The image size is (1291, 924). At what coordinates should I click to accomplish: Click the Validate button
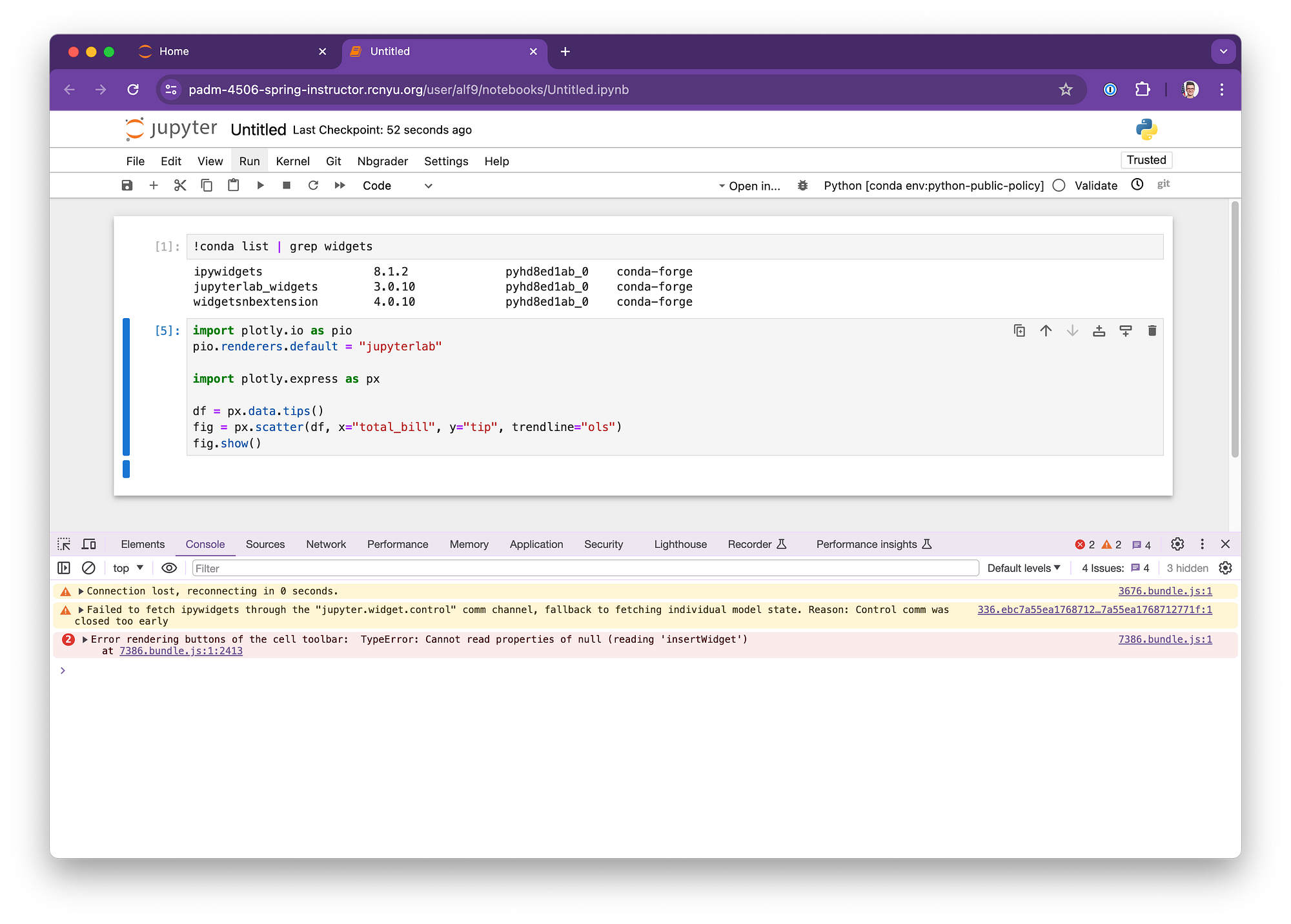coord(1095,186)
